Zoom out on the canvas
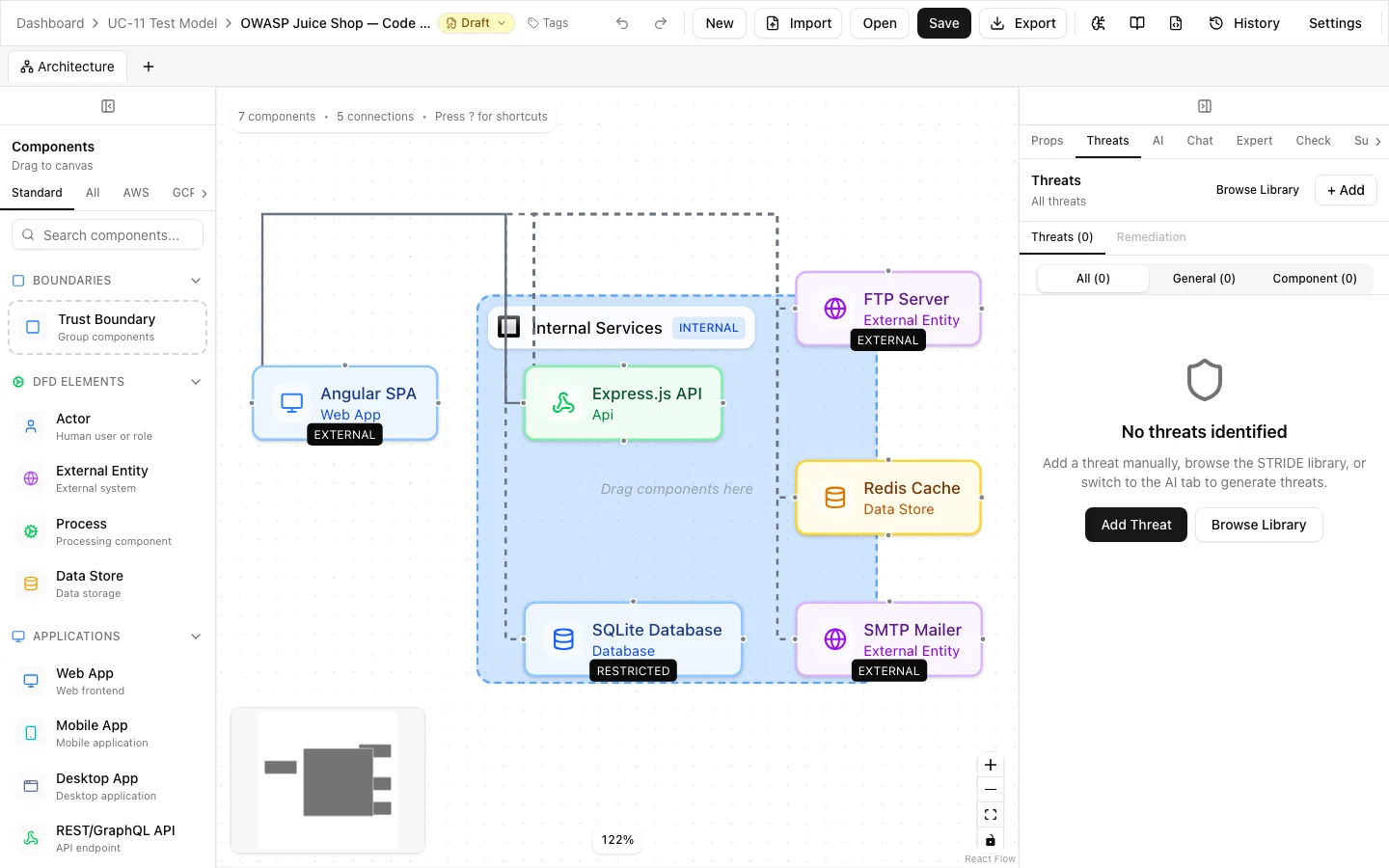 click(991, 790)
